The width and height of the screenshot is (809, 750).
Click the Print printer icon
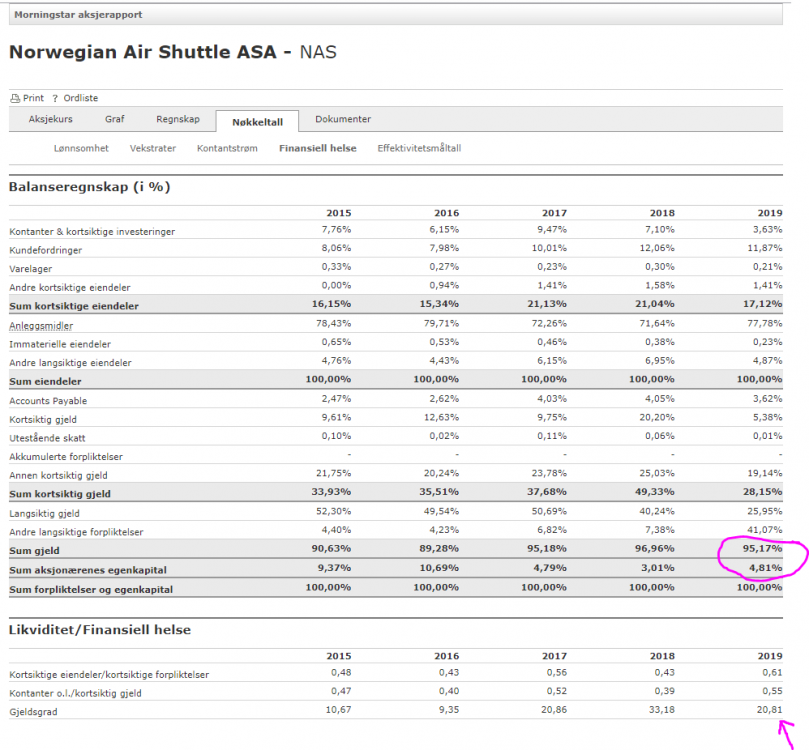point(15,98)
